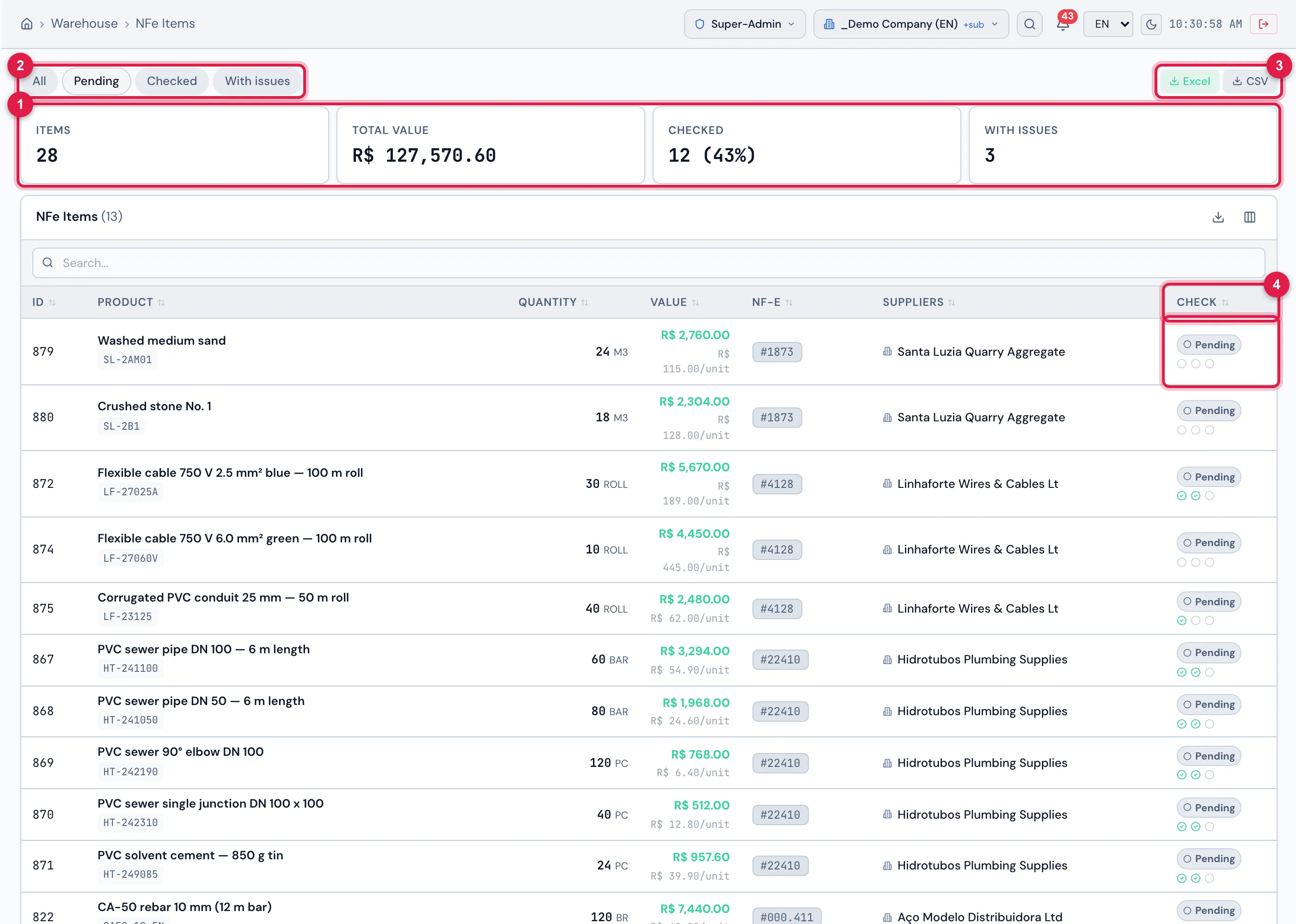Click the red logout icon
This screenshot has width=1296, height=924.
pos(1264,24)
